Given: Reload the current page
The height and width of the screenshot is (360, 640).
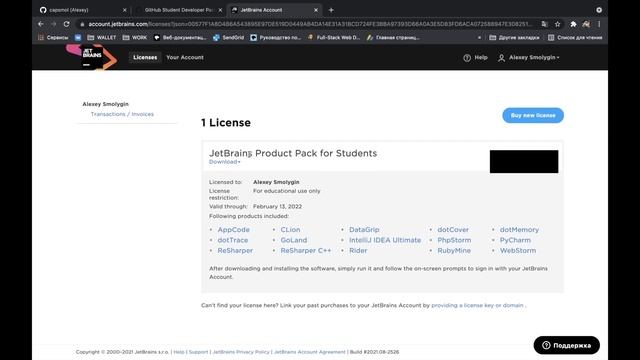Looking at the screenshot, I should click(67, 24).
